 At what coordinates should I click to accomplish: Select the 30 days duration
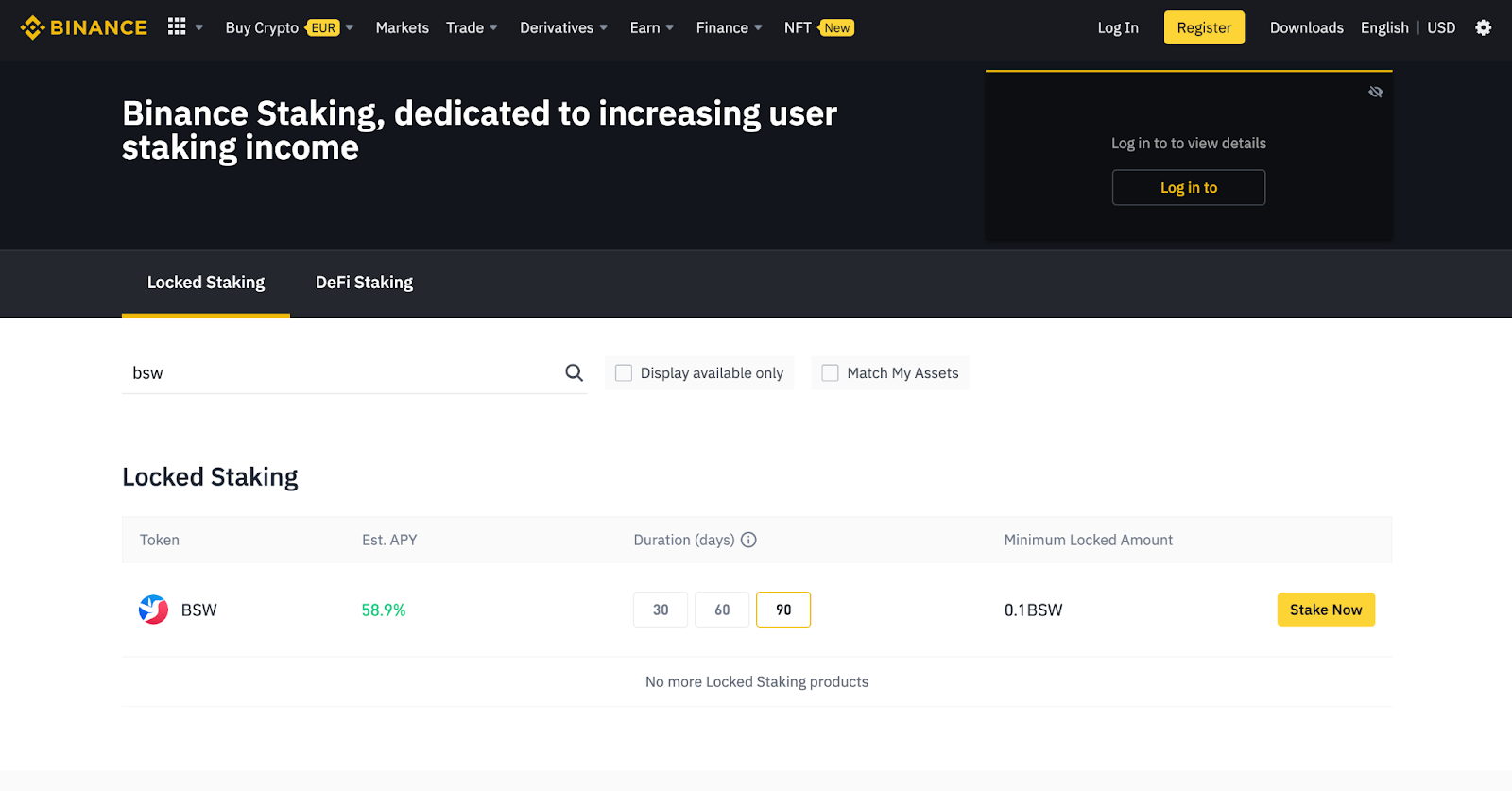[x=661, y=610]
